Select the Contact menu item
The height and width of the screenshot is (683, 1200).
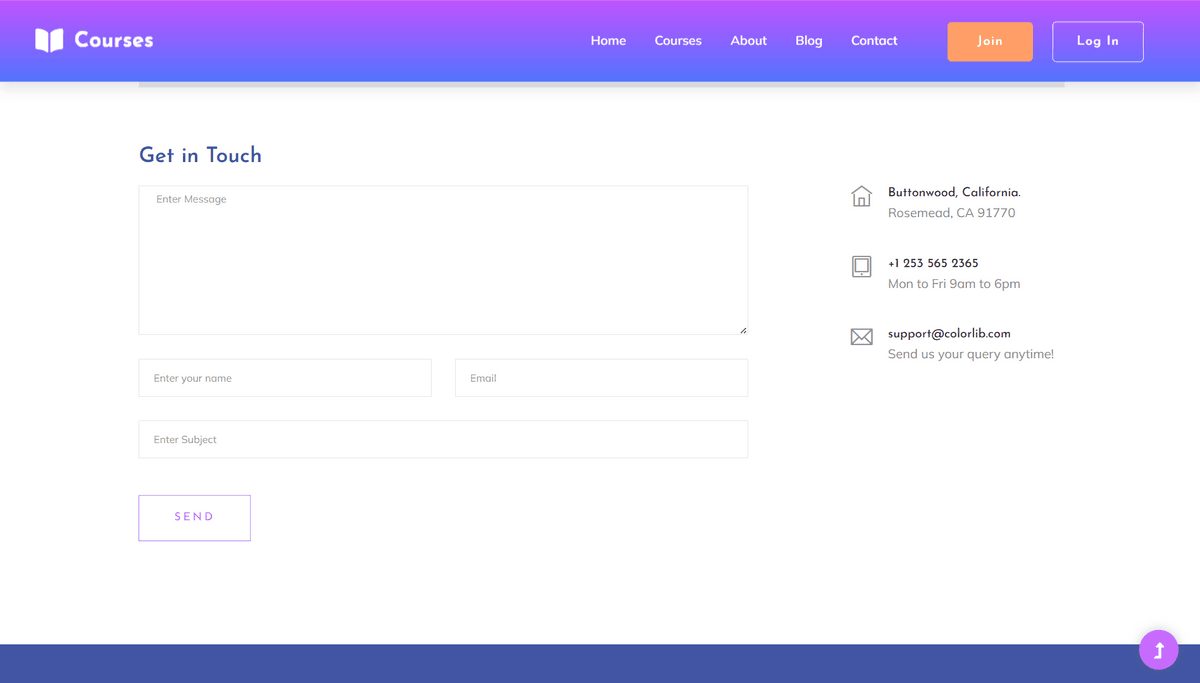[874, 41]
